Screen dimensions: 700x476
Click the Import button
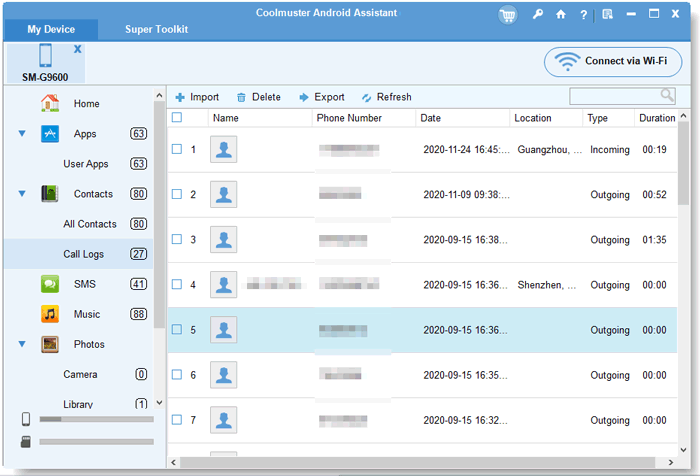tap(197, 97)
